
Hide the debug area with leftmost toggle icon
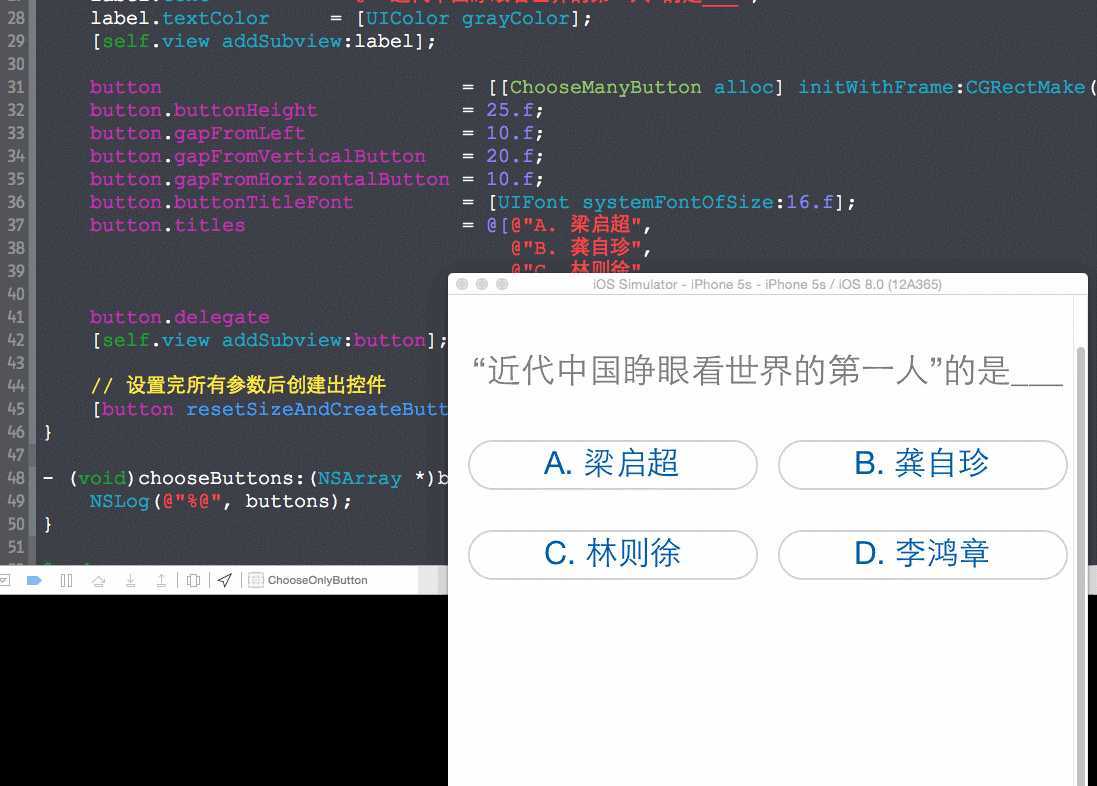[4, 580]
